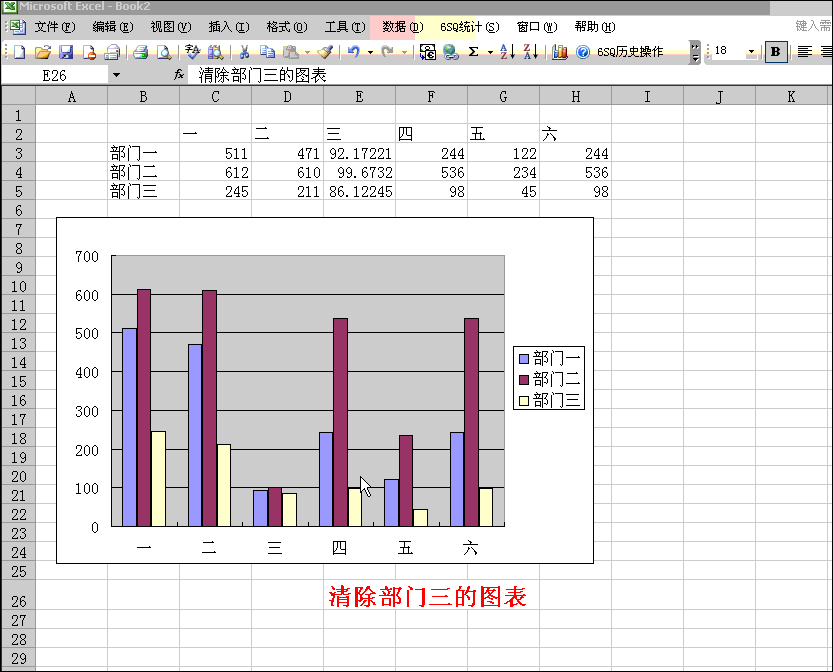
Task: Open the font size 18 dropdown
Action: (x=751, y=52)
